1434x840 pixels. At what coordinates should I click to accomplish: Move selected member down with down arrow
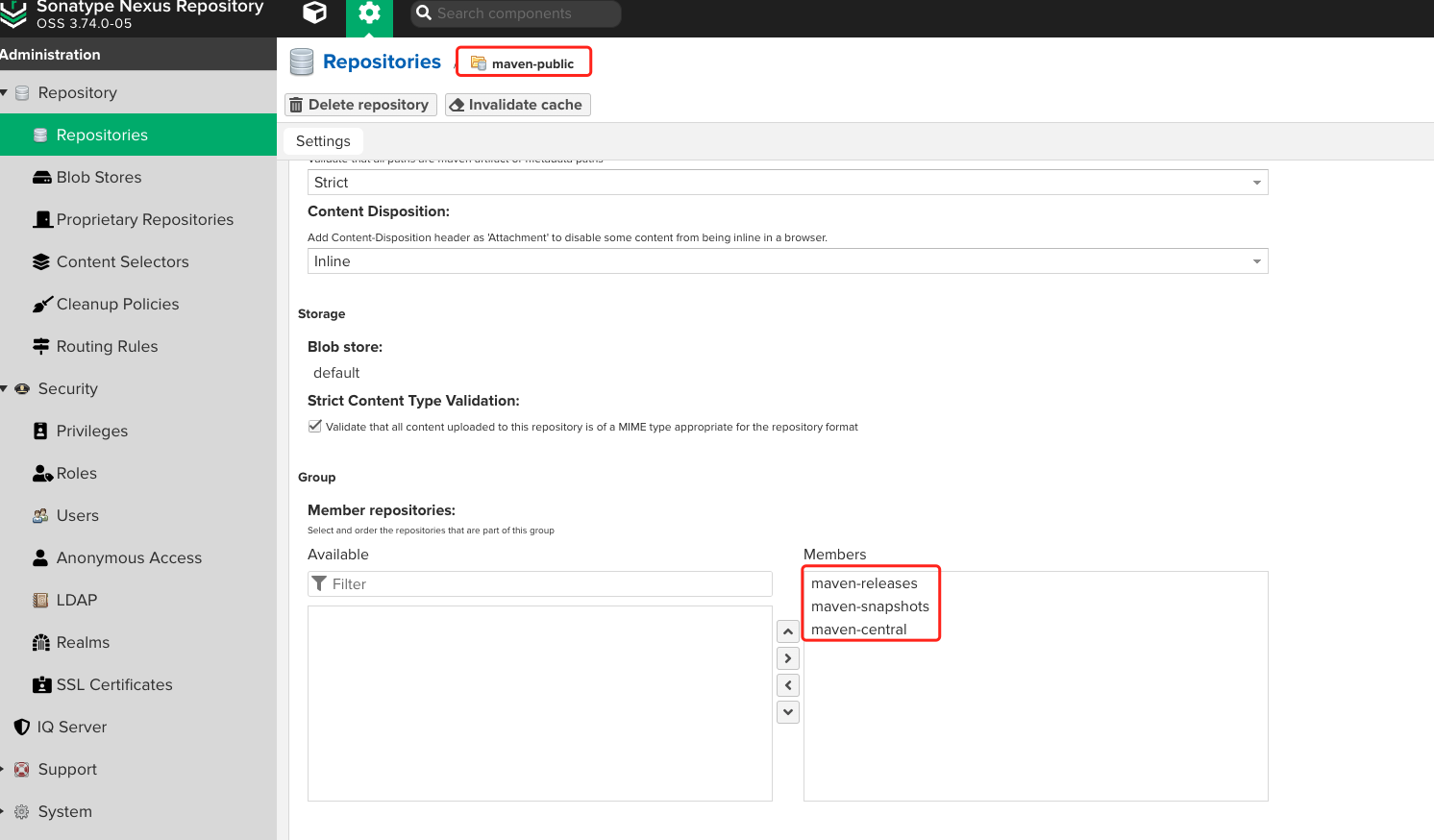click(788, 712)
